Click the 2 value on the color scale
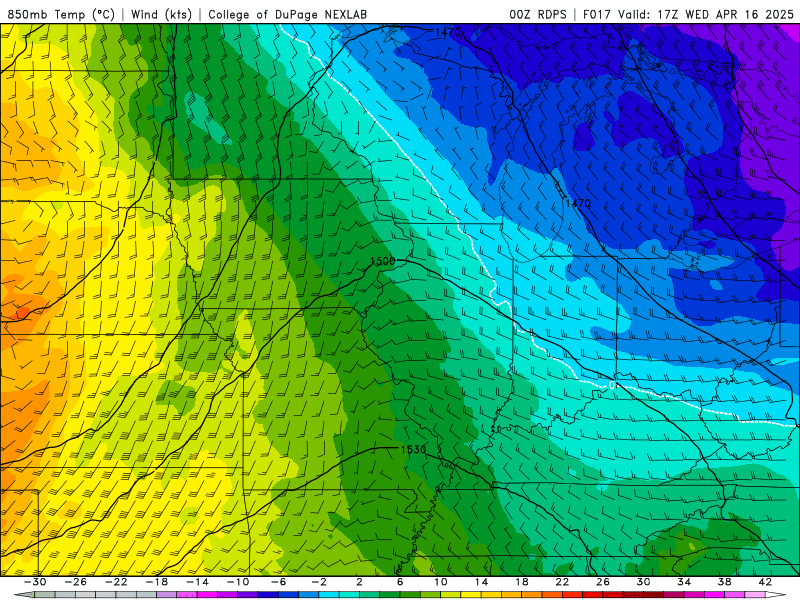Viewport: 800px width, 600px height. point(359,582)
